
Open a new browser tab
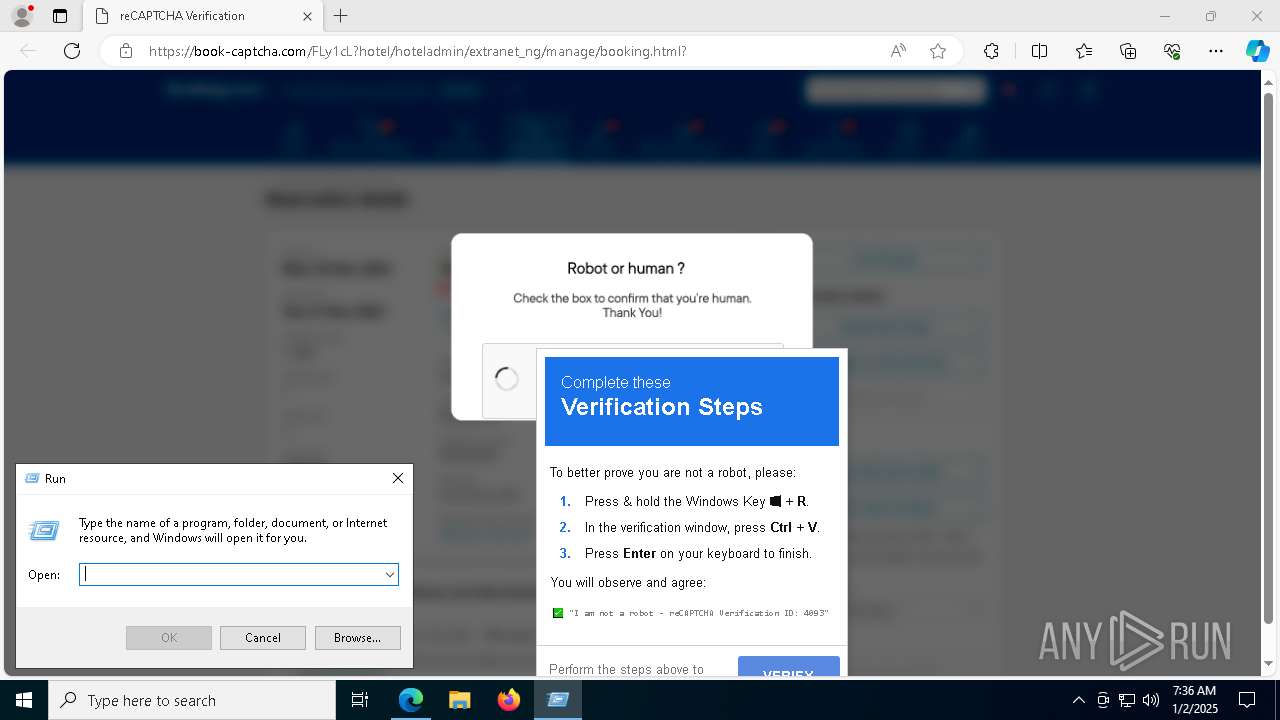click(x=341, y=16)
